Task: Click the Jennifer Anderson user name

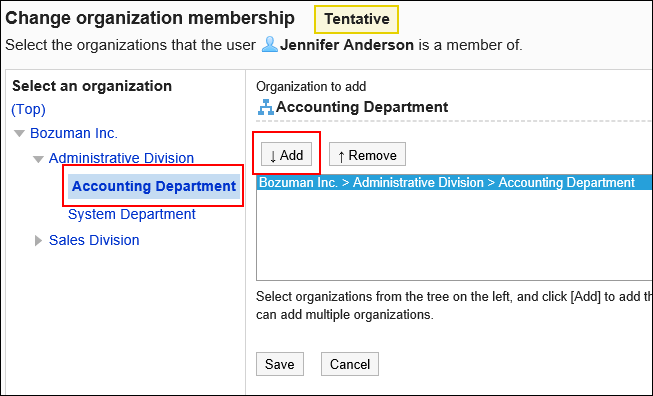Action: (x=347, y=45)
